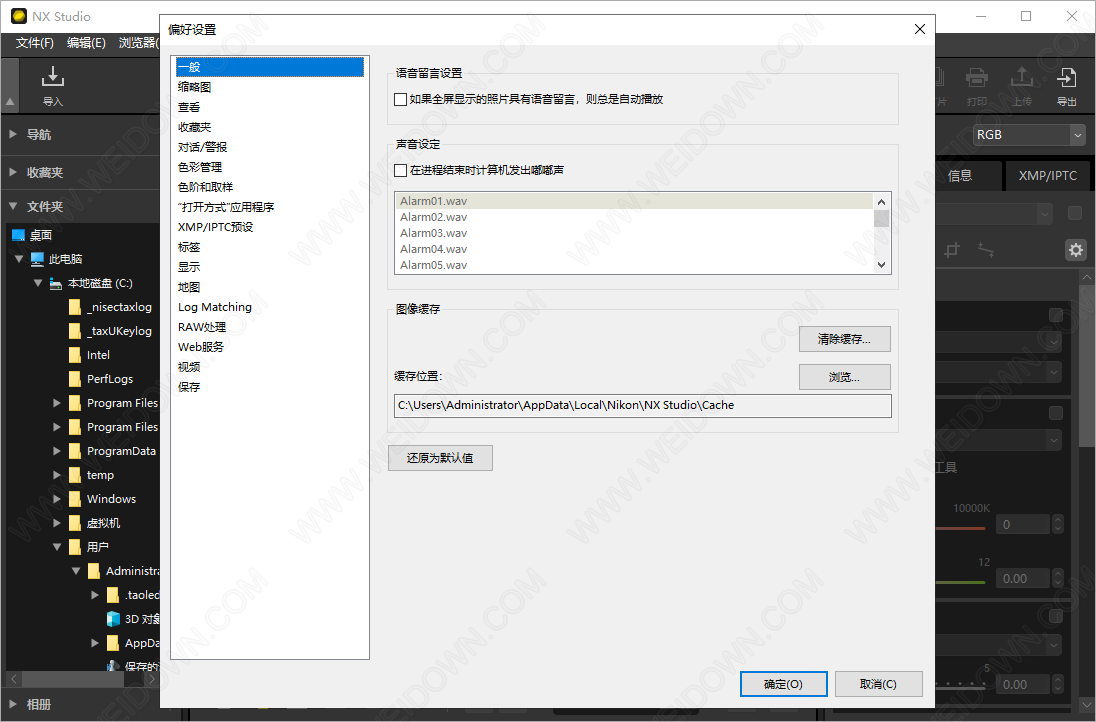This screenshot has width=1096, height=722.
Task: Expand the 导航 panel section
Action: pos(13,134)
